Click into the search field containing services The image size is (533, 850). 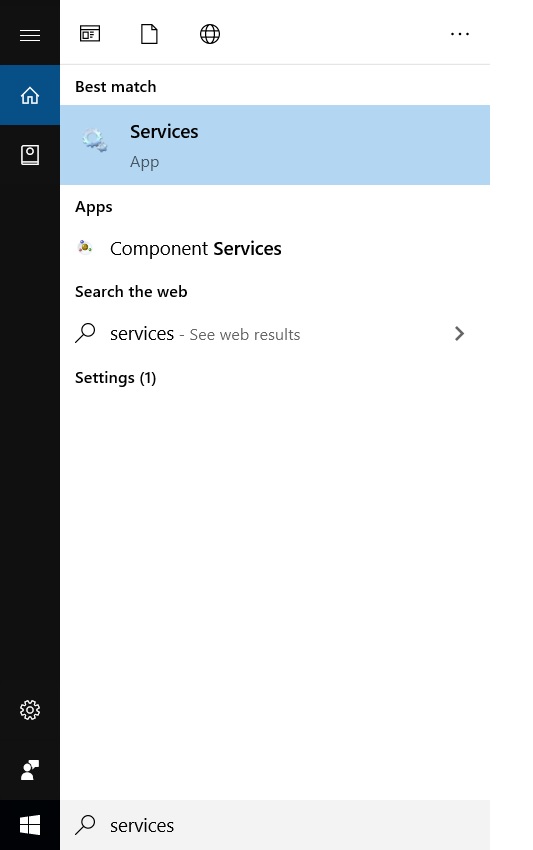pyautogui.click(x=275, y=825)
